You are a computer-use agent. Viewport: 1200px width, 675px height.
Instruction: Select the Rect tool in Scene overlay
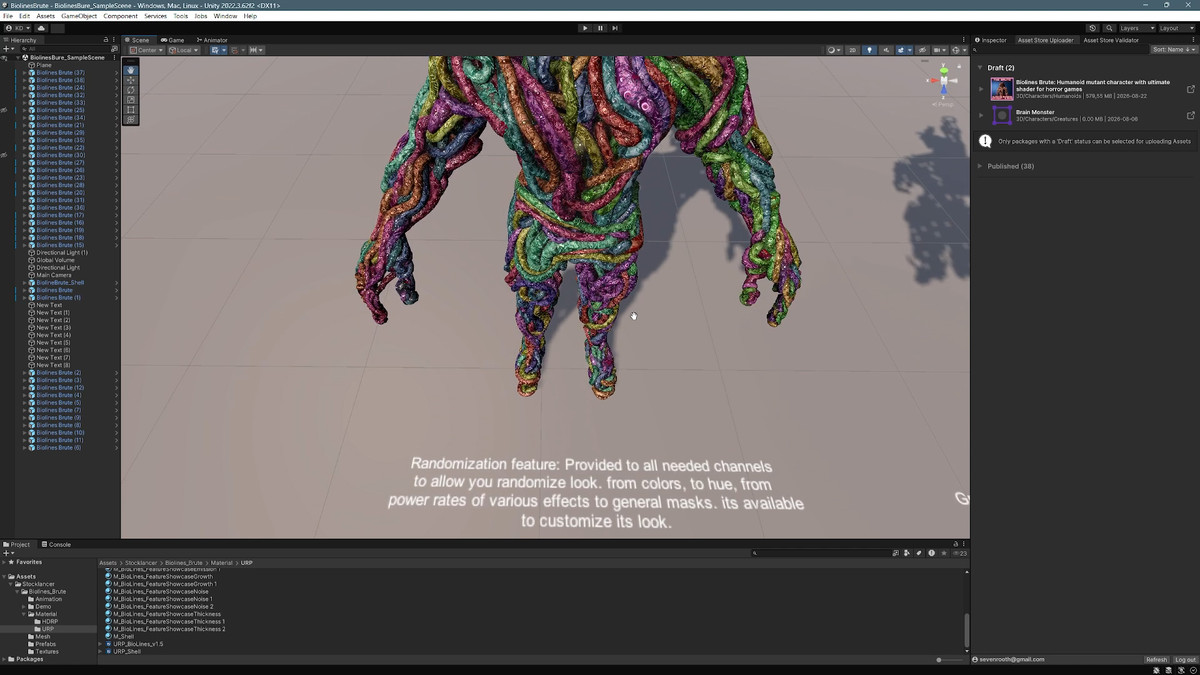click(x=130, y=109)
